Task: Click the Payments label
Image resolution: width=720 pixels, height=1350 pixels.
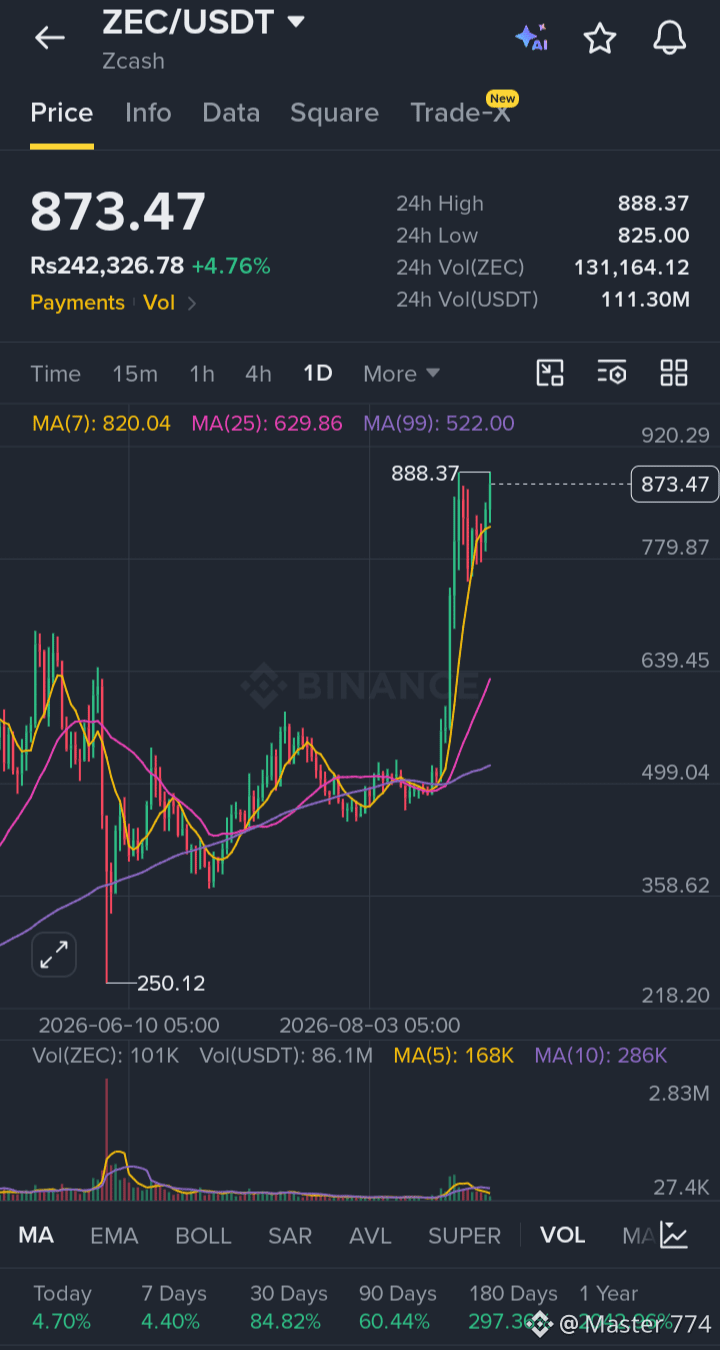Action: tap(77, 303)
